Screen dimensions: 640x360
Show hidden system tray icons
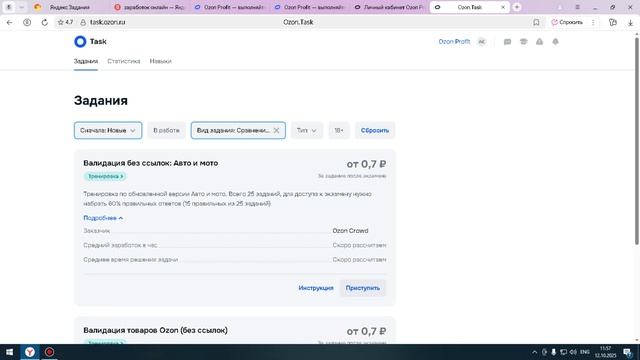[534, 352]
